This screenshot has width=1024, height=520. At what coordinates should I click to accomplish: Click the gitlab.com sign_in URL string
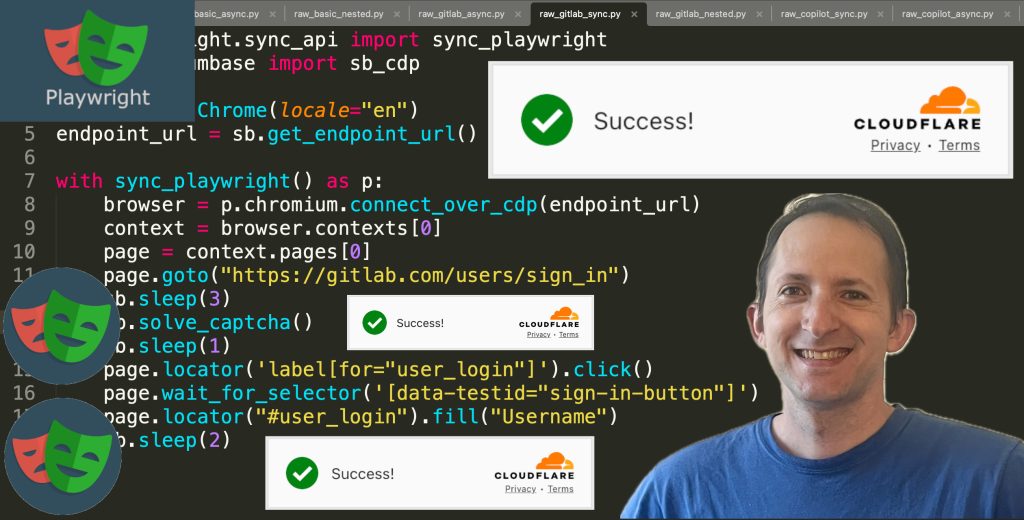(x=419, y=275)
